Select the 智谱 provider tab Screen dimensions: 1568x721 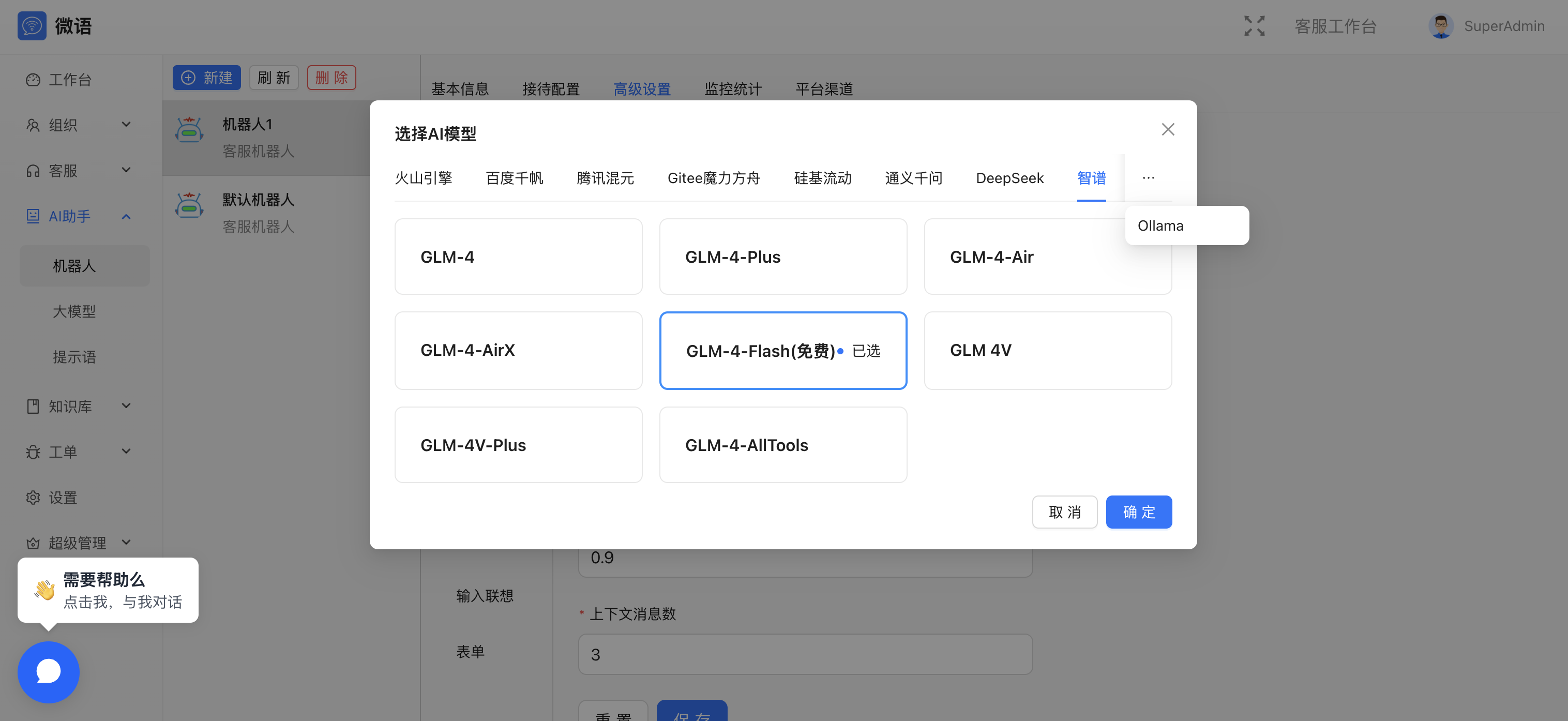click(x=1091, y=178)
